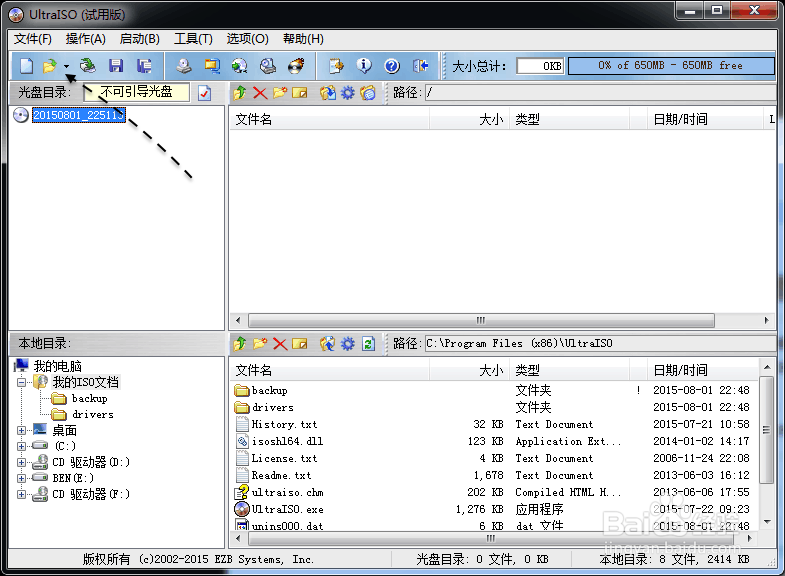Viewport: 785px width, 576px height.
Task: Sort the disc file list by 文件名 column
Action: tap(329, 119)
